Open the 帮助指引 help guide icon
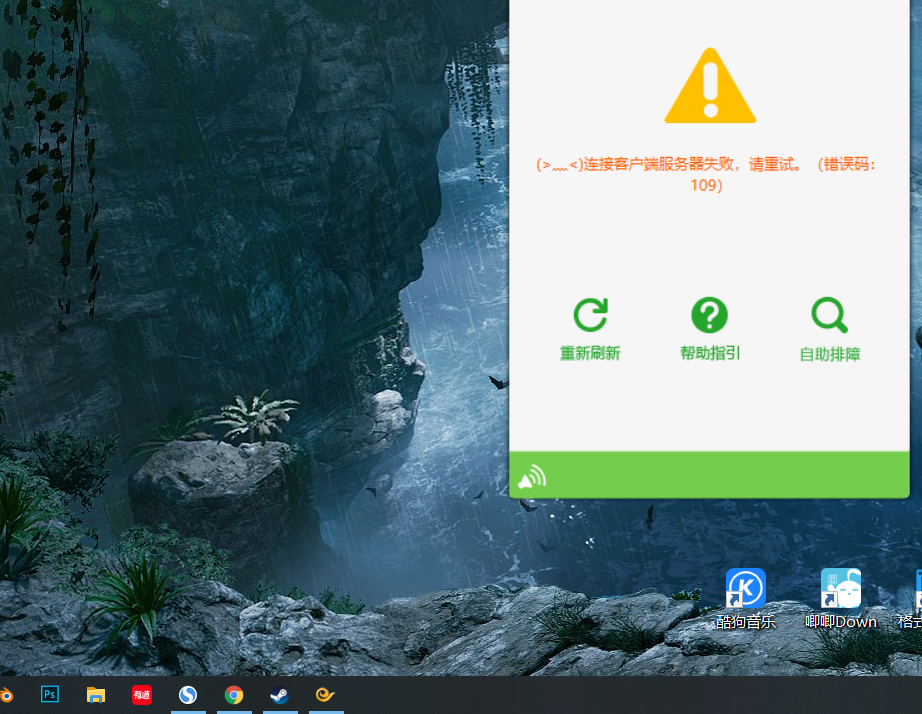The height and width of the screenshot is (714, 922). [709, 313]
